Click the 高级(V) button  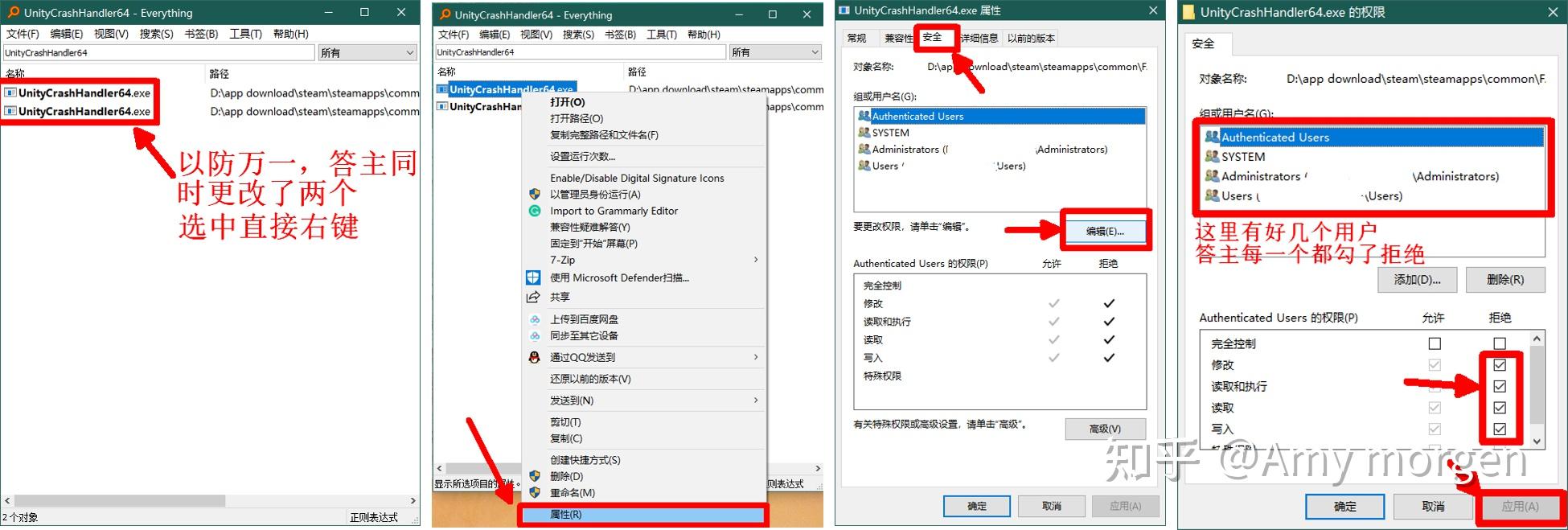tap(1105, 429)
